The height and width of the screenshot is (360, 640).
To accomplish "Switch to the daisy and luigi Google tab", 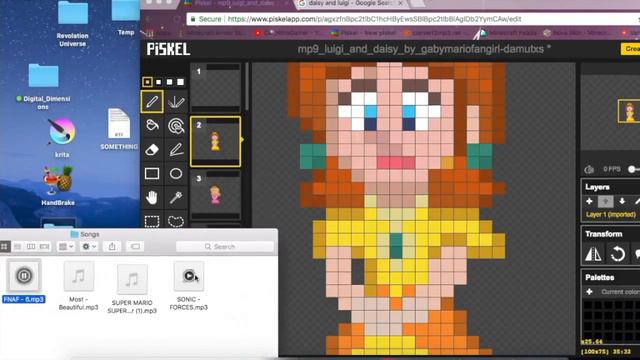I will click(x=351, y=4).
